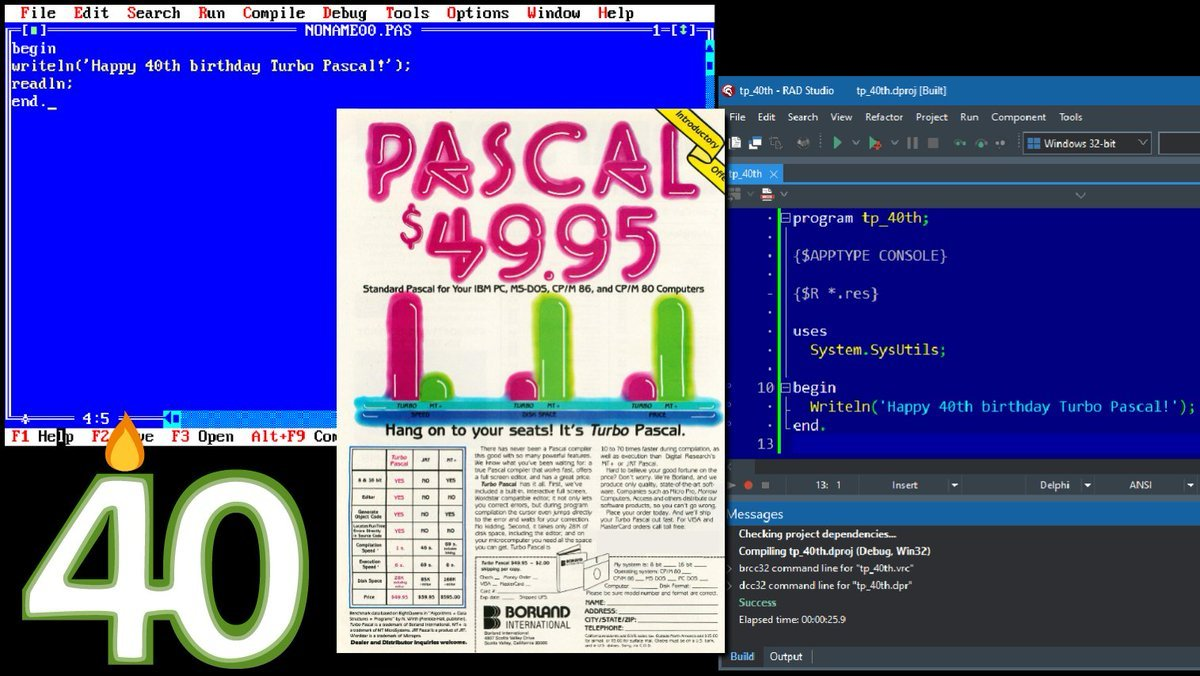Open the ANSI encoding dropdown in status bar
Screen dimensions: 1200x676
pyautogui.click(x=1188, y=485)
